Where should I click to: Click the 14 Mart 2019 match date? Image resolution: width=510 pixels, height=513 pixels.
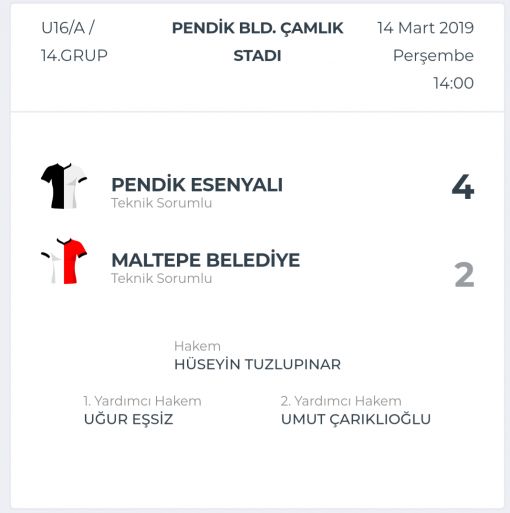(x=425, y=28)
